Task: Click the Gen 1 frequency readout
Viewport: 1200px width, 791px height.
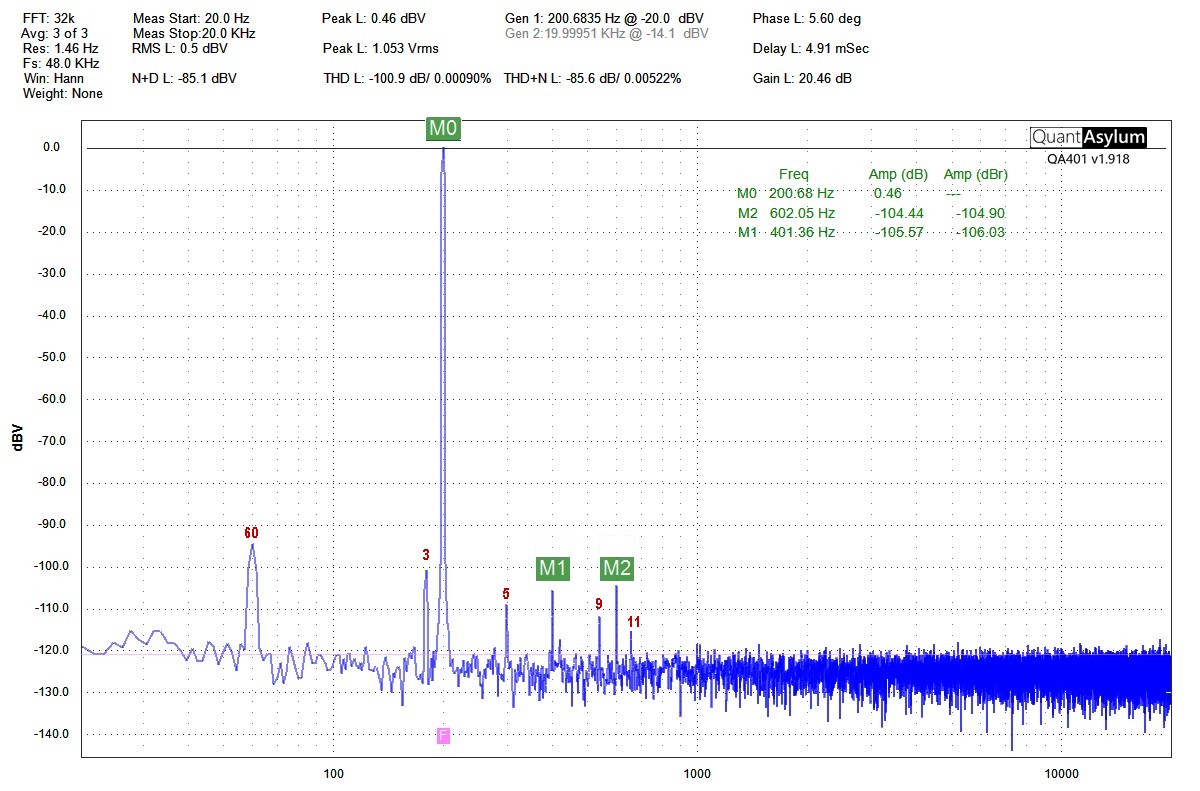Action: tap(605, 19)
